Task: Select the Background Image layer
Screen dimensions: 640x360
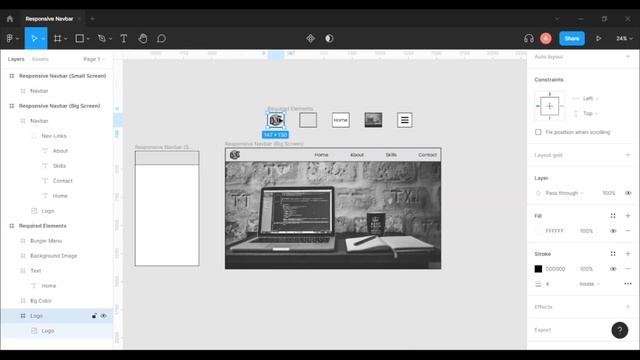Action: click(53, 256)
